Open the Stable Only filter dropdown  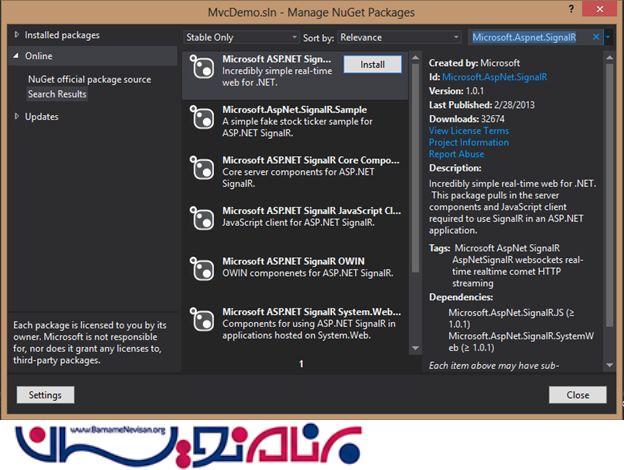click(241, 37)
